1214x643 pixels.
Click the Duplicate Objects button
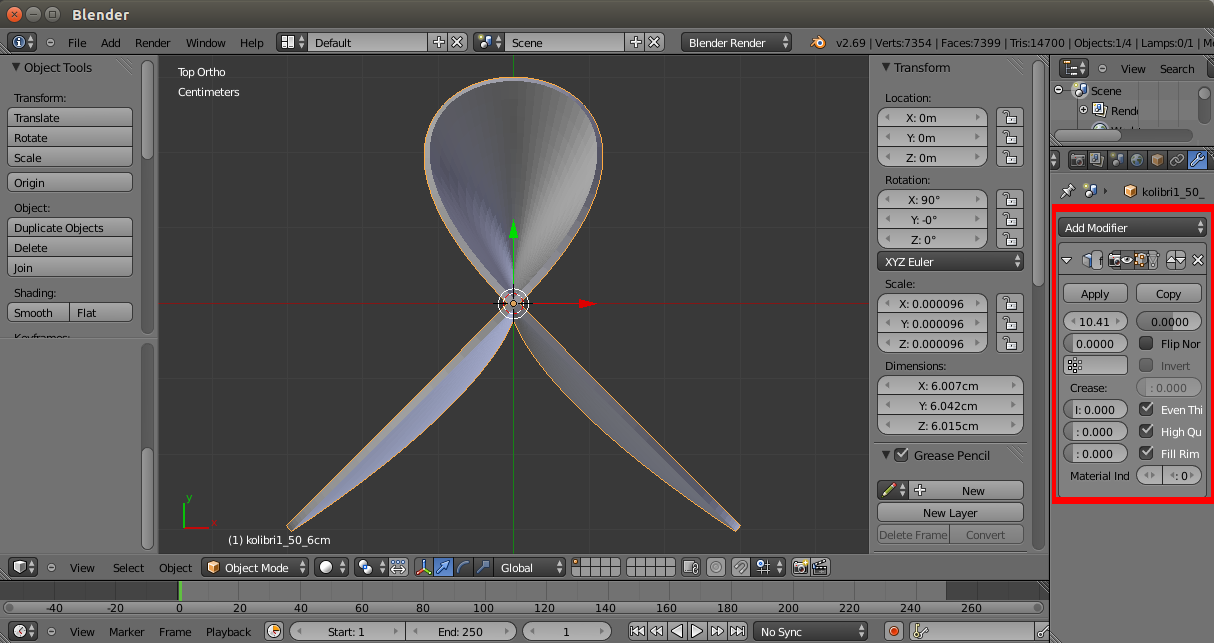tap(70, 227)
